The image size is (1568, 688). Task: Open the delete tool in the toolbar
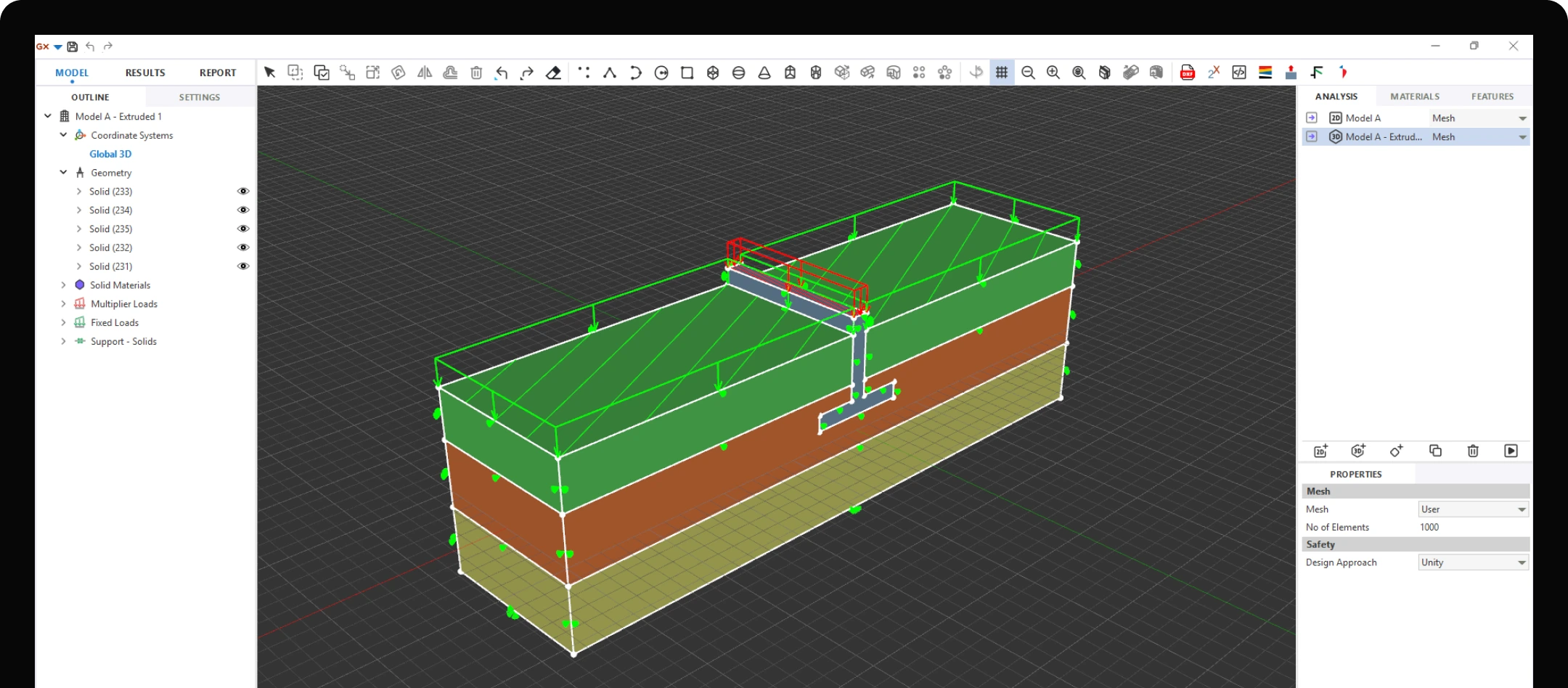click(476, 73)
